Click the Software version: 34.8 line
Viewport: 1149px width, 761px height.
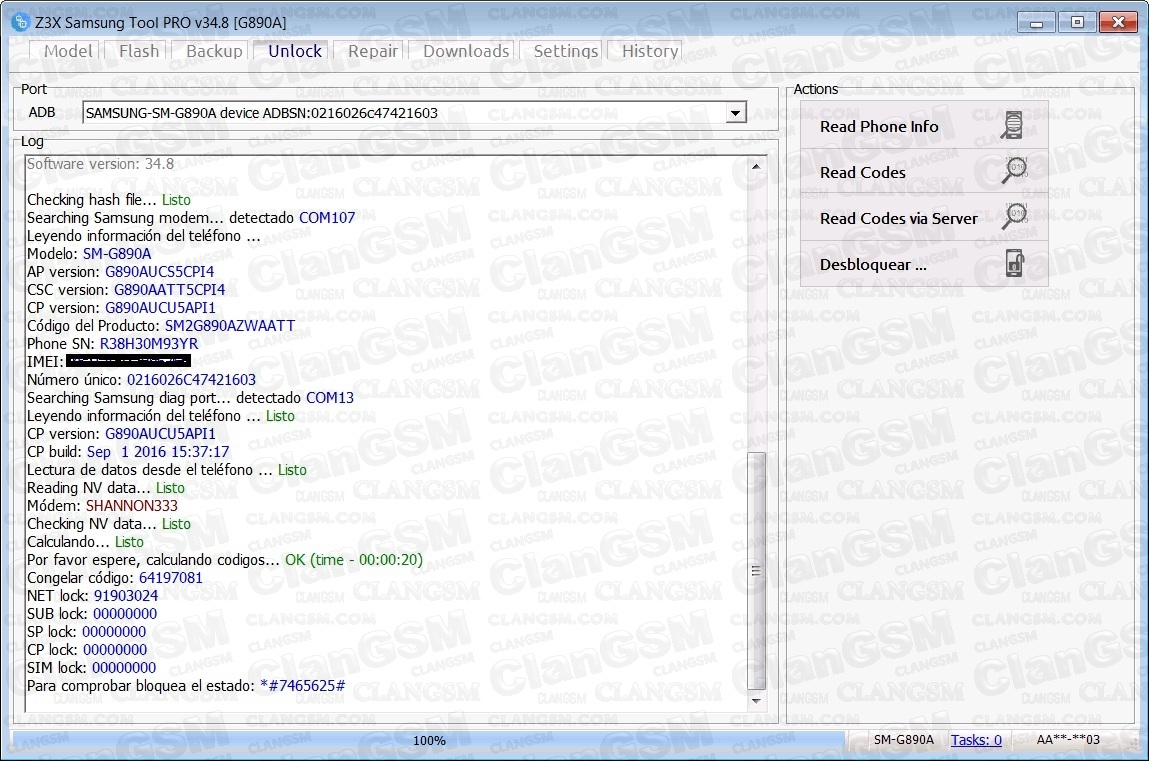(100, 164)
